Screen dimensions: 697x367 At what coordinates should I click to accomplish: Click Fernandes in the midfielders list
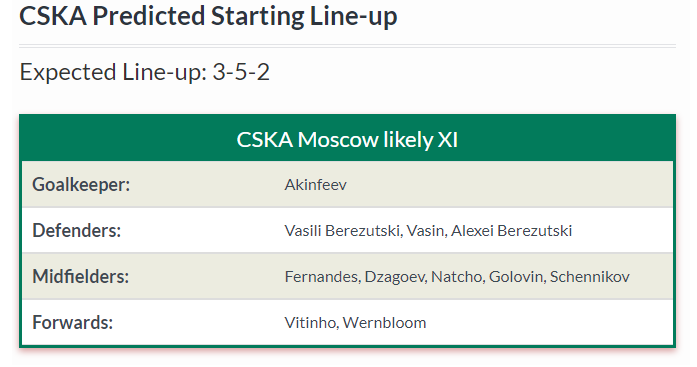pyautogui.click(x=321, y=276)
